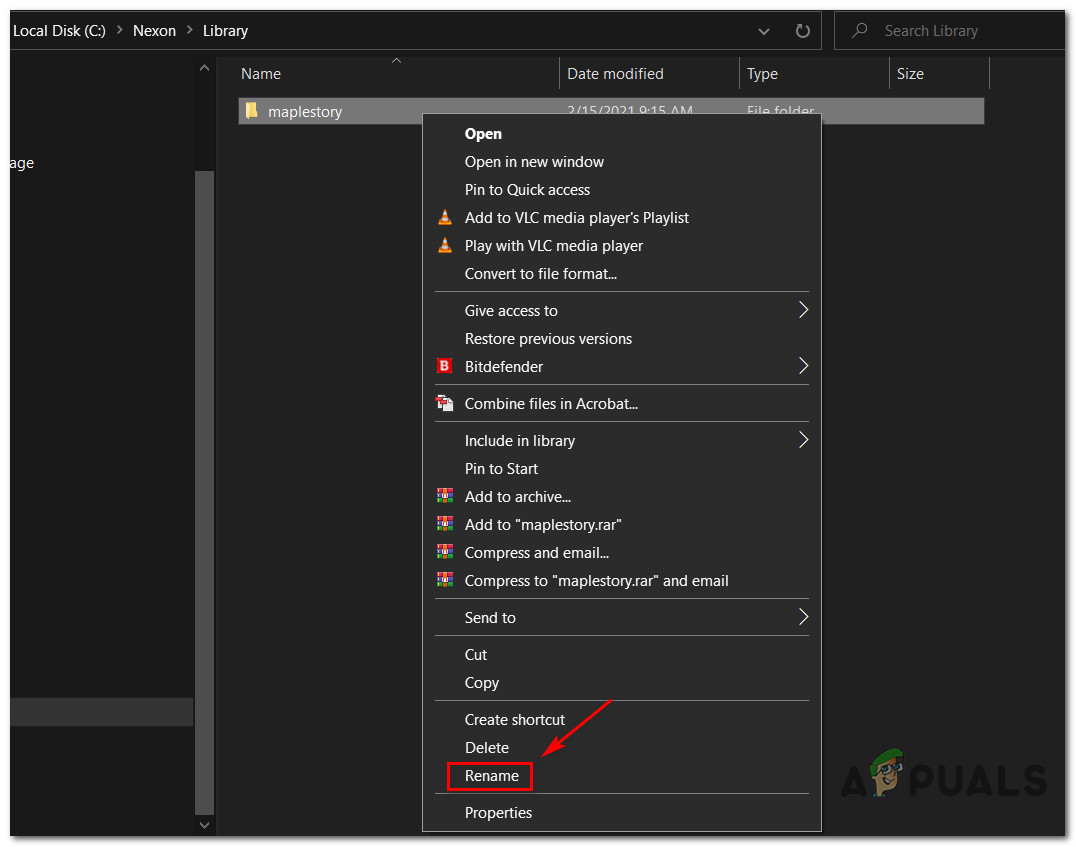
Task: Click the maplestory folder icon
Action: 252,111
